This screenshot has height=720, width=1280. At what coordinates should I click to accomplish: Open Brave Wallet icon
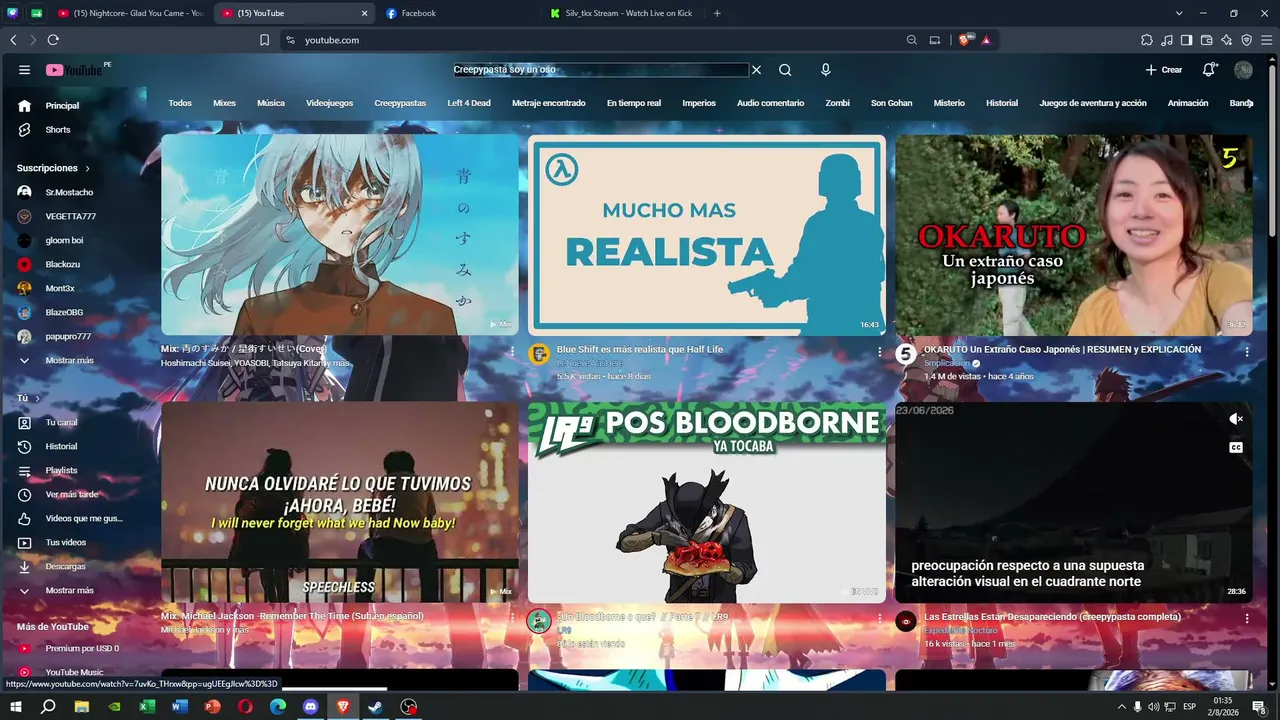(1206, 40)
